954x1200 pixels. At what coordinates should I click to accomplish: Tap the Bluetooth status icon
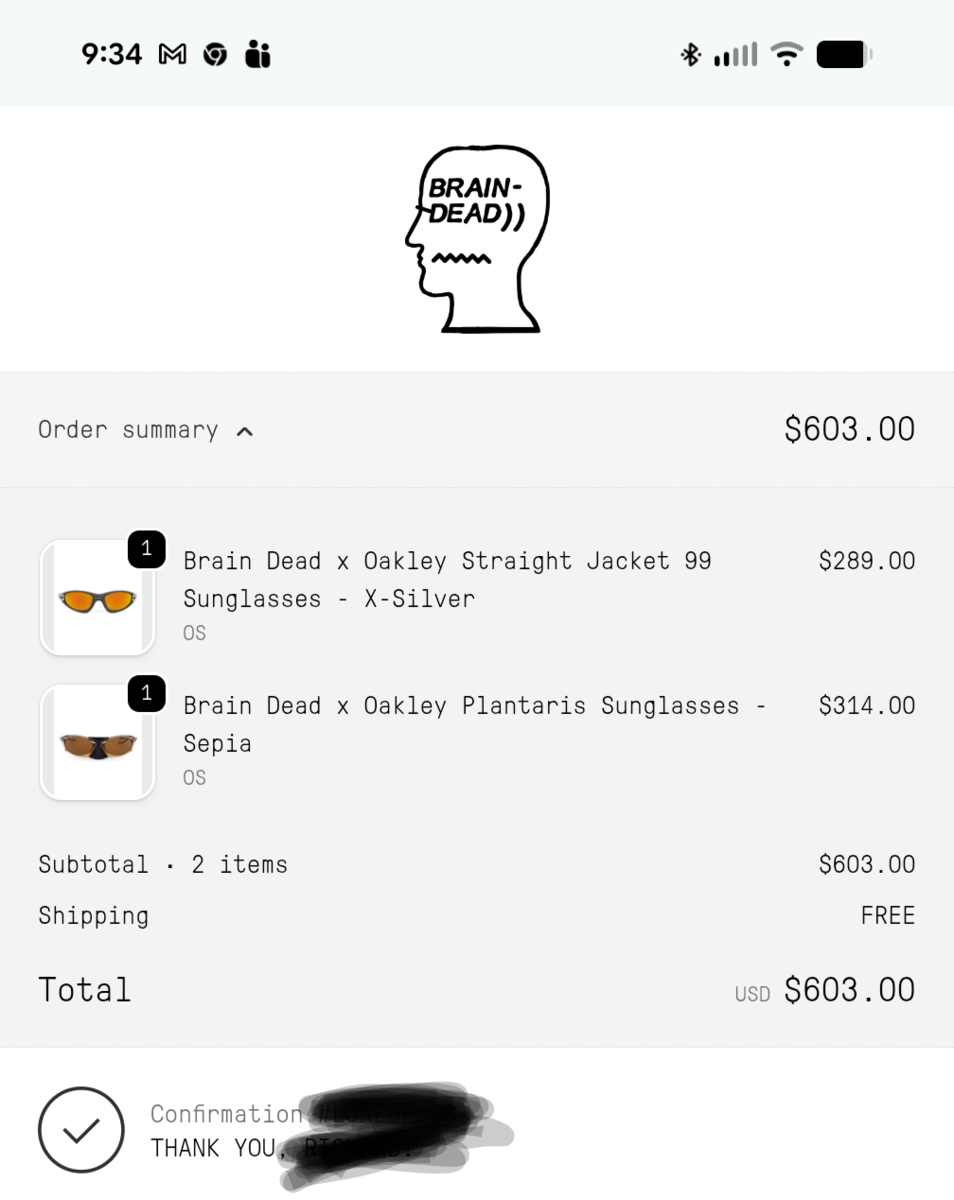(x=690, y=54)
